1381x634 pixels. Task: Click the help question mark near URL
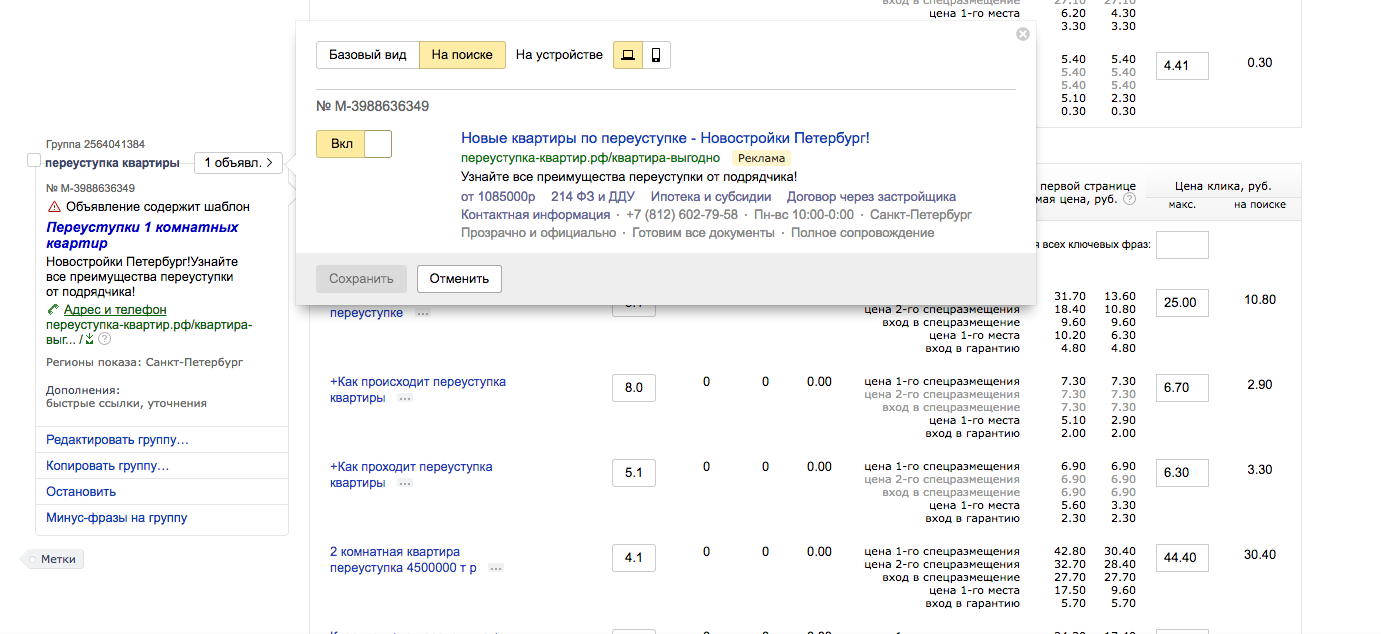pyautogui.click(x=105, y=339)
